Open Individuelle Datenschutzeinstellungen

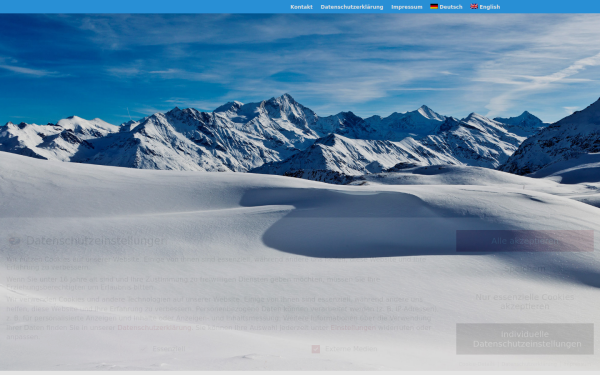(525, 339)
